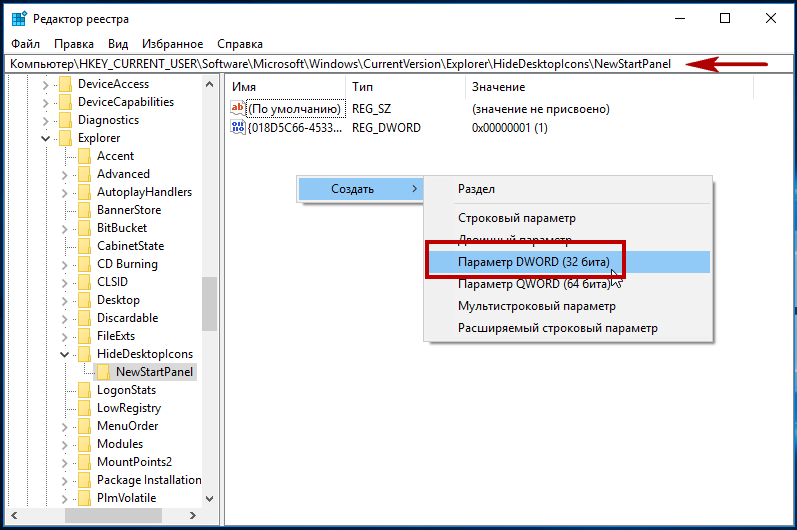Screen dimensions: 797x530
Task: Click the Тип column header
Action: click(x=406, y=87)
